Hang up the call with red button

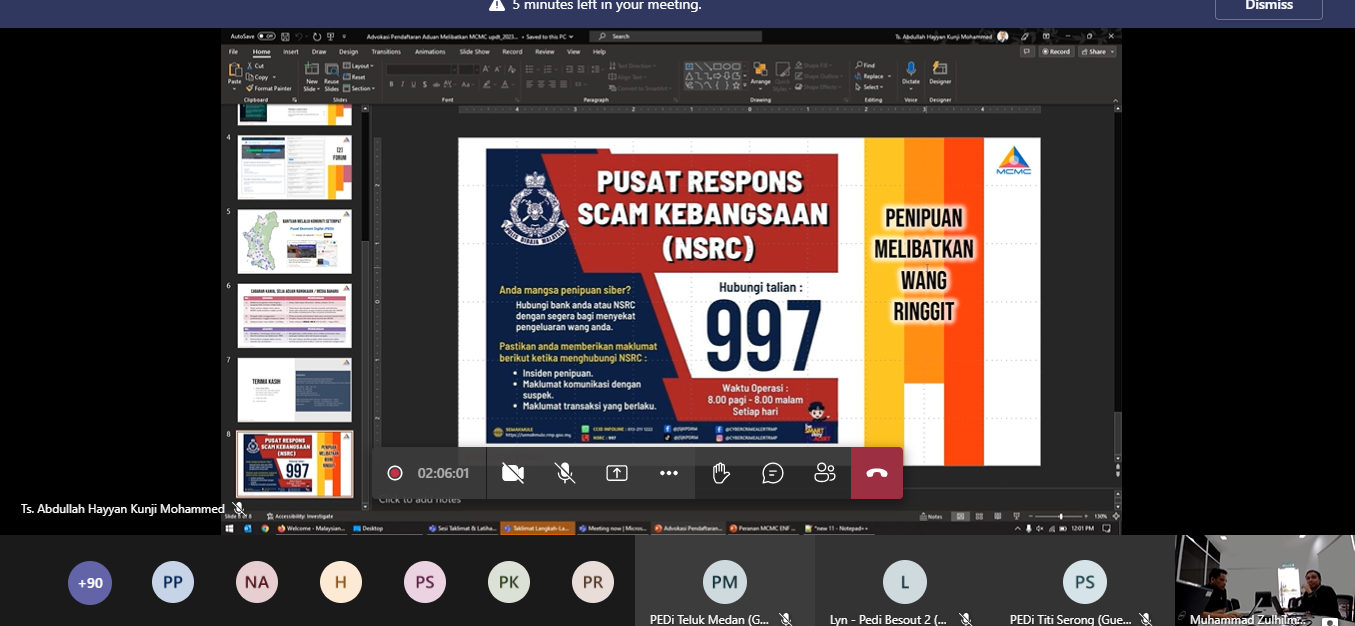(877, 473)
